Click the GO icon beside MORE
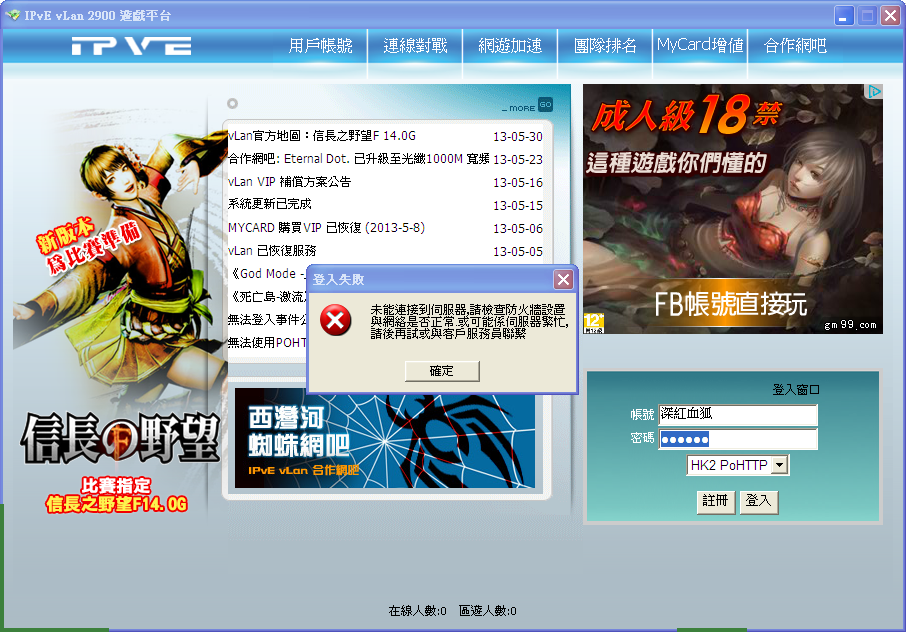 (x=545, y=105)
